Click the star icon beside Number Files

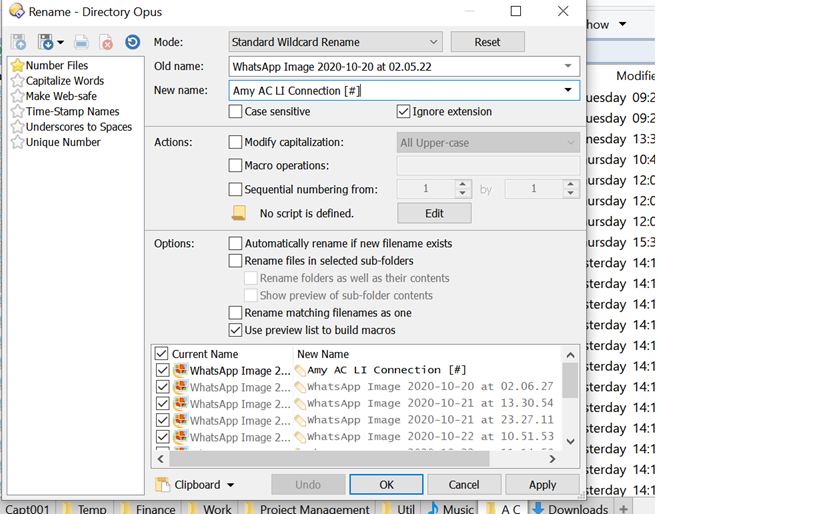[17, 65]
